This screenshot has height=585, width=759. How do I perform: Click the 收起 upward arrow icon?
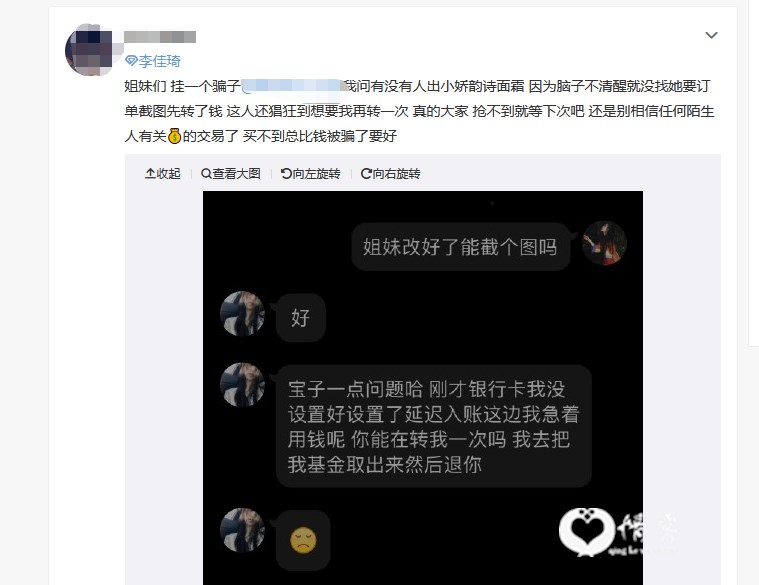pyautogui.click(x=150, y=173)
